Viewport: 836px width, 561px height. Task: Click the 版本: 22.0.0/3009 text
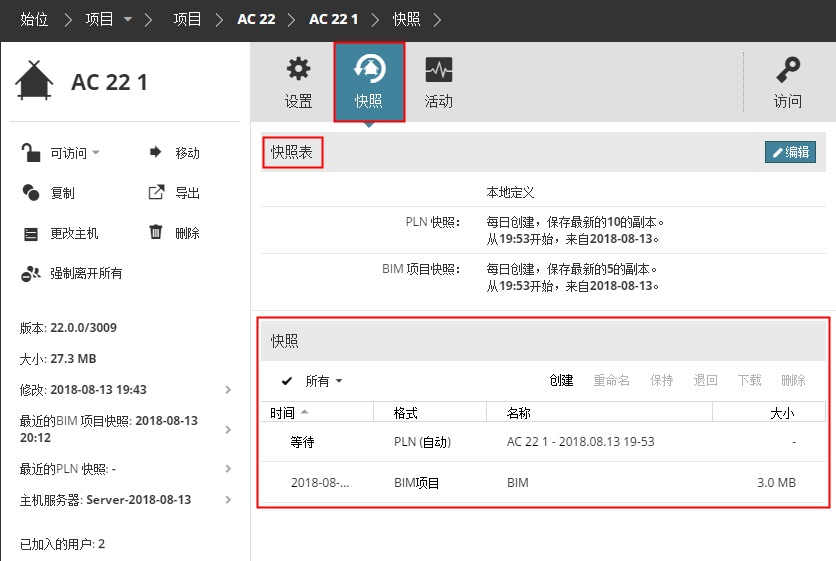pos(68,327)
